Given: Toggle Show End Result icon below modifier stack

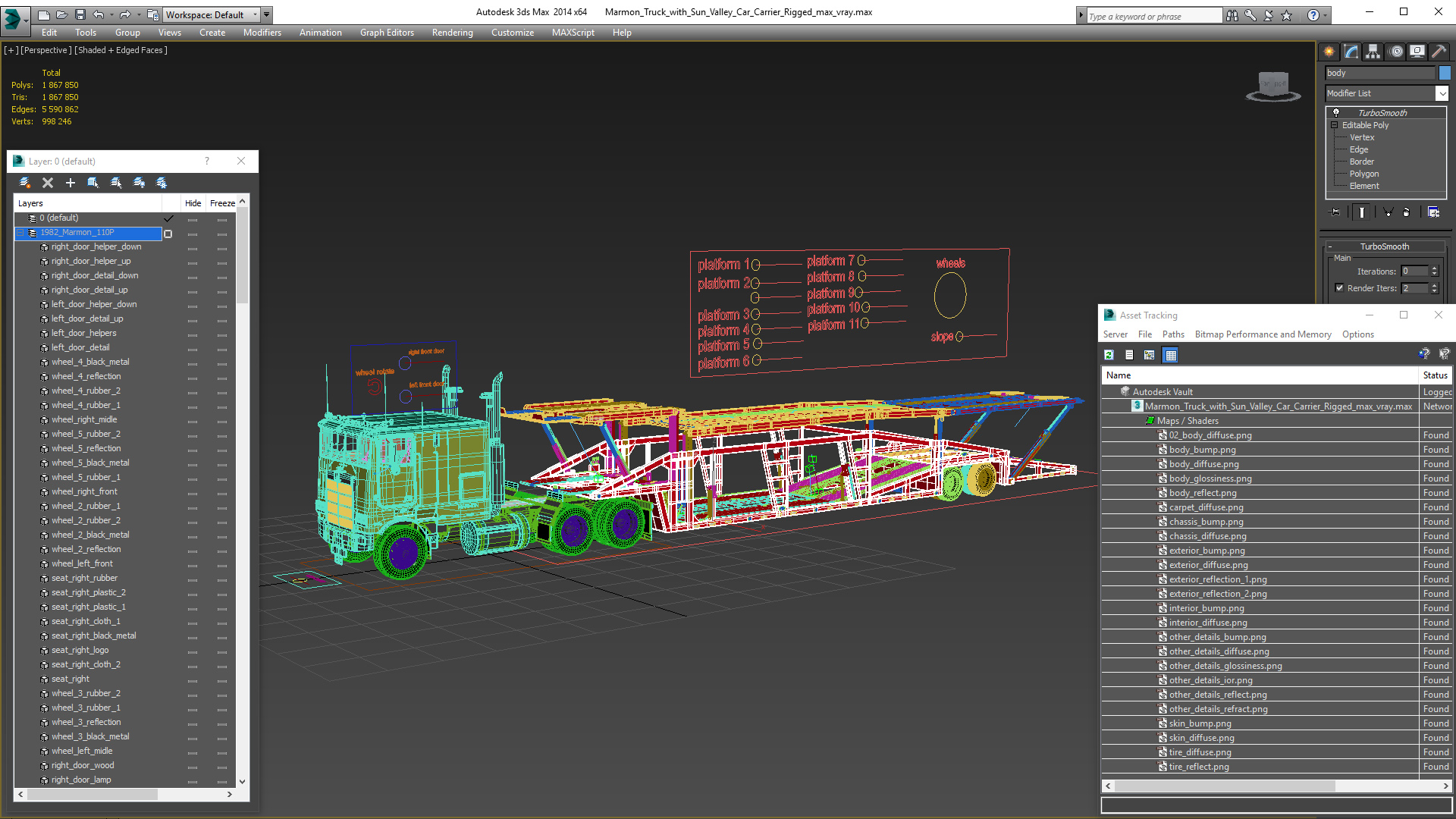Looking at the screenshot, I should 1362,212.
